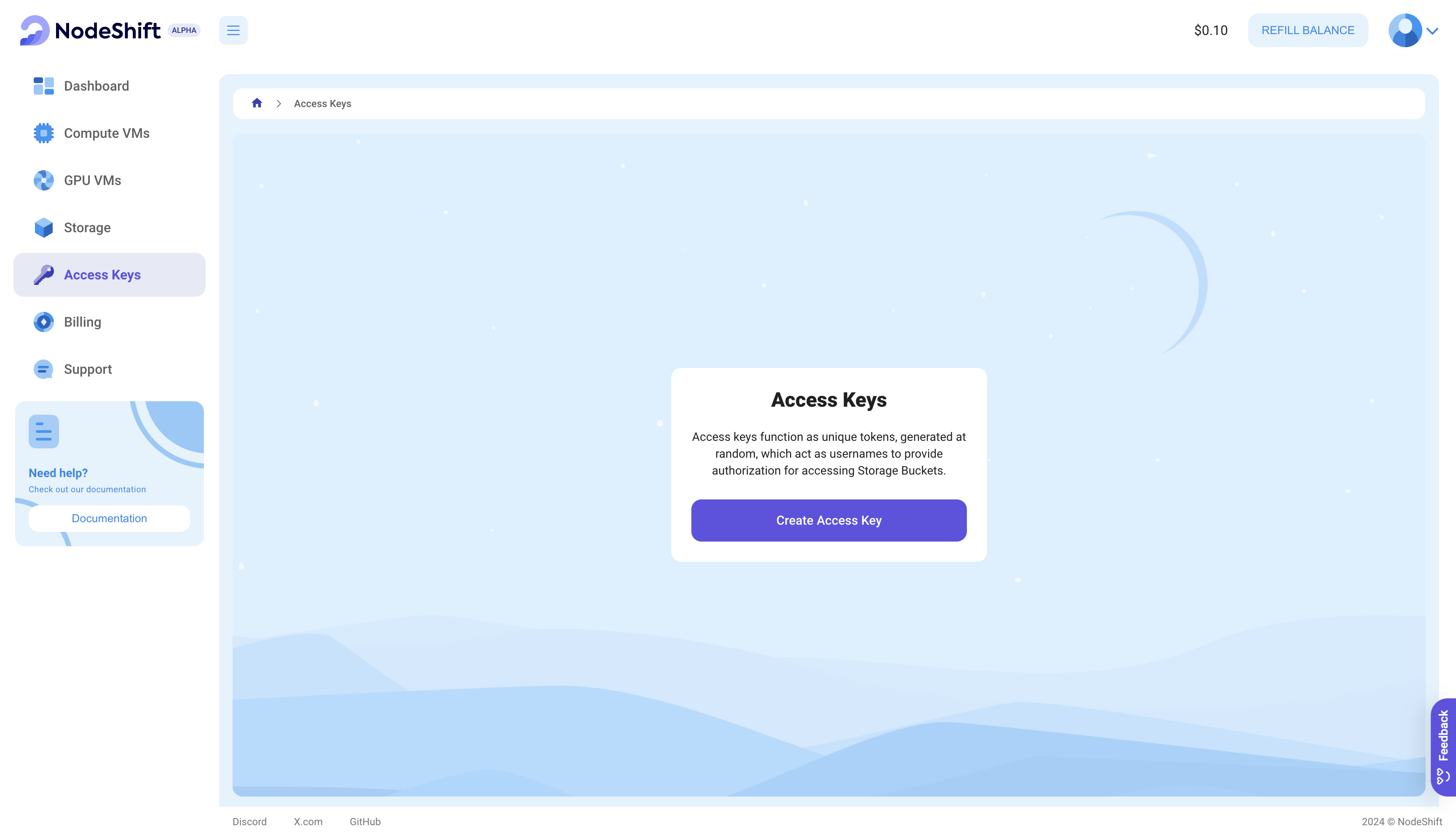The width and height of the screenshot is (1456, 837).
Task: Click the Access Keys key icon
Action: point(43,274)
